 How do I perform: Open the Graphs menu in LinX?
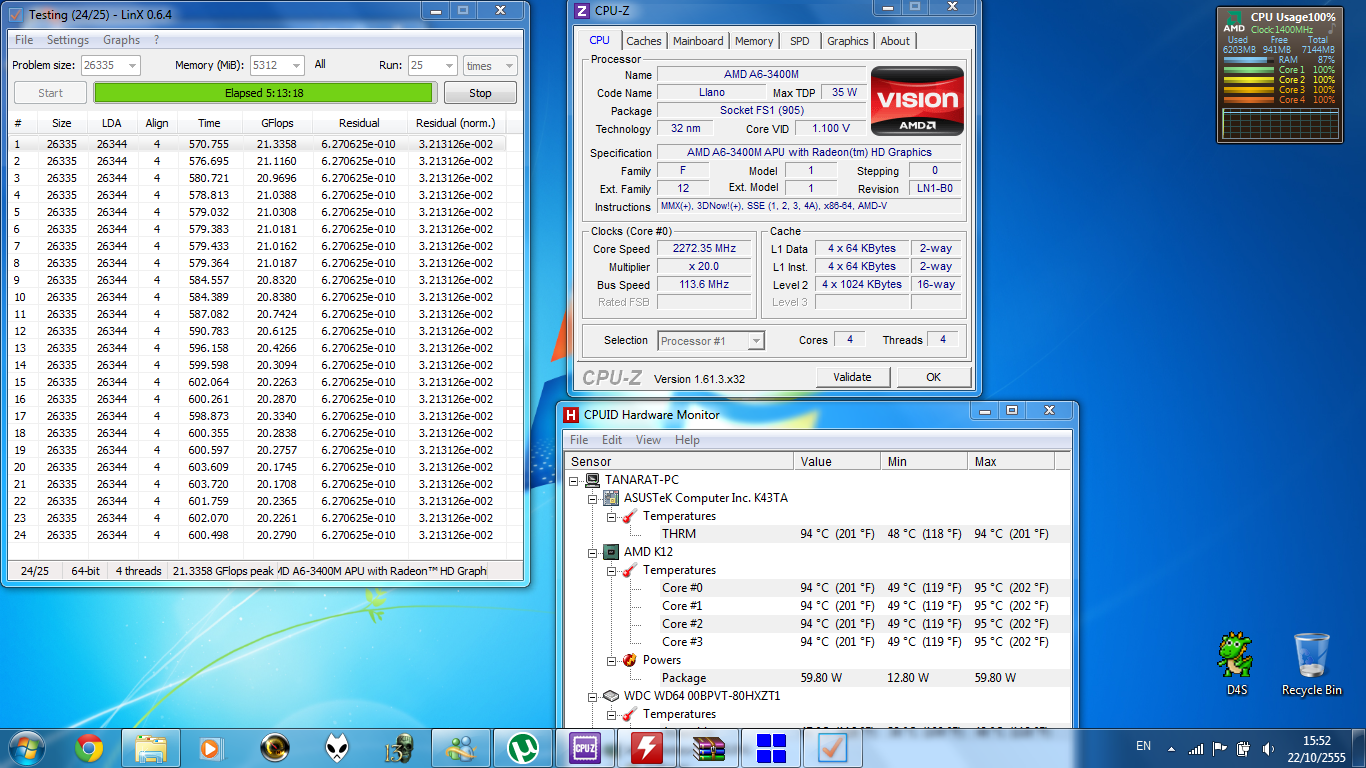click(121, 40)
